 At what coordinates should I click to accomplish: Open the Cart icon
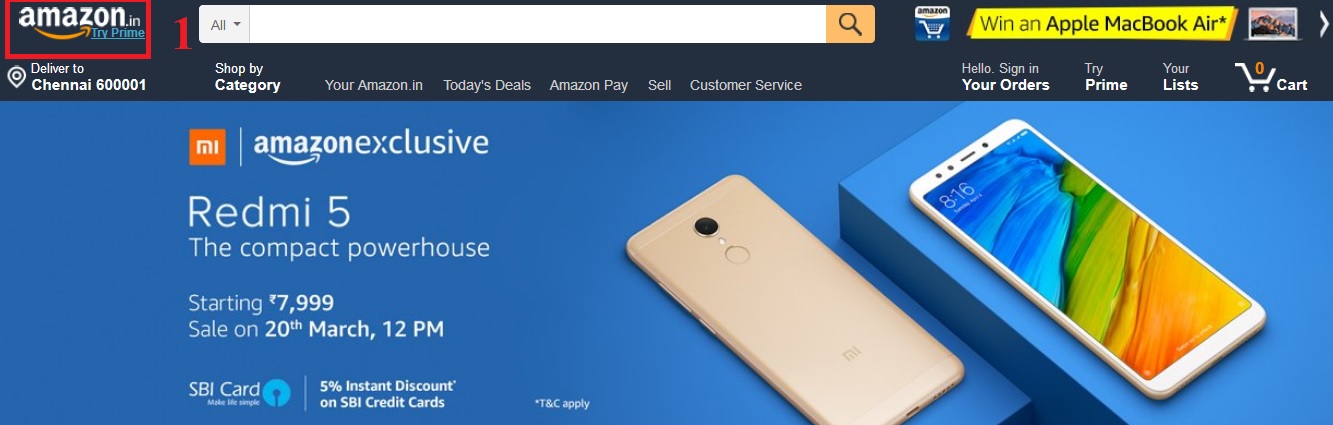(1271, 77)
